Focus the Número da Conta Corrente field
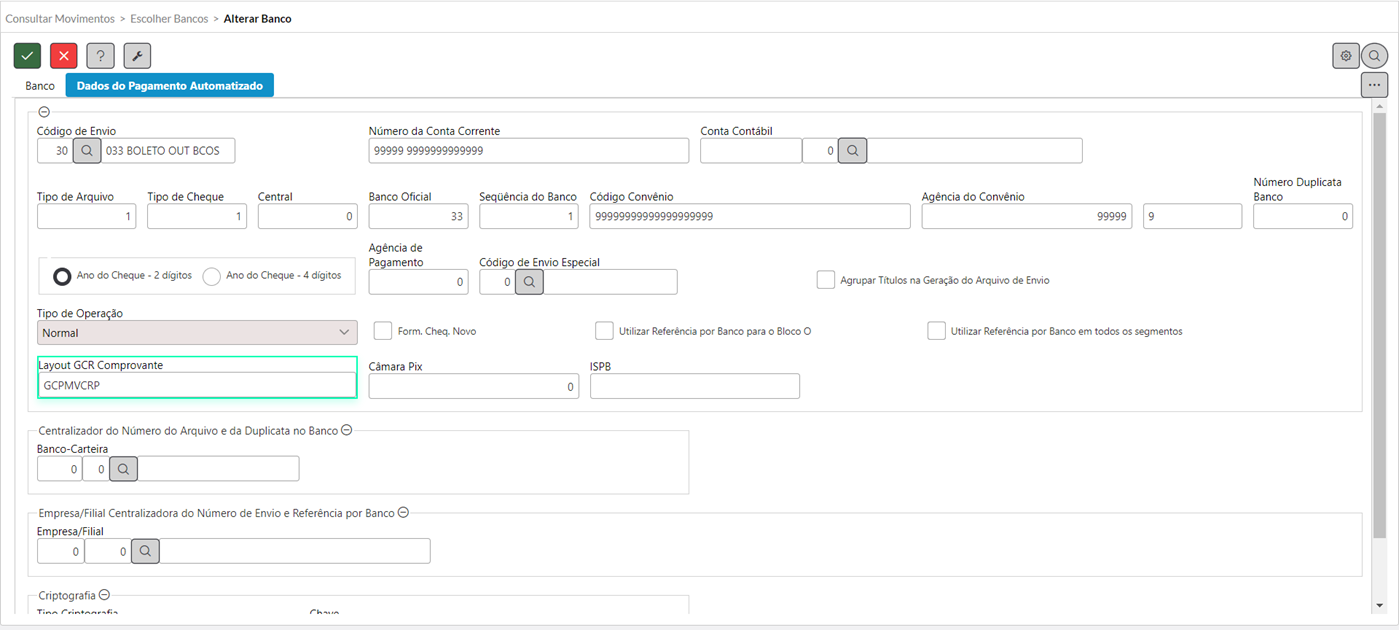The image size is (1399, 630). click(529, 150)
